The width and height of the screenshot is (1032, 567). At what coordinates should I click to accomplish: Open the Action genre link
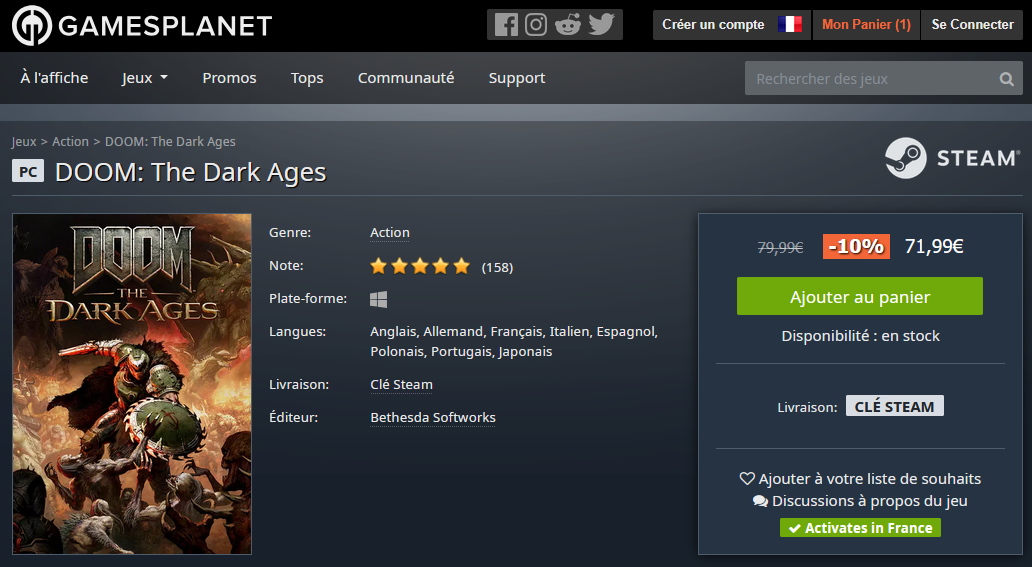click(x=390, y=232)
